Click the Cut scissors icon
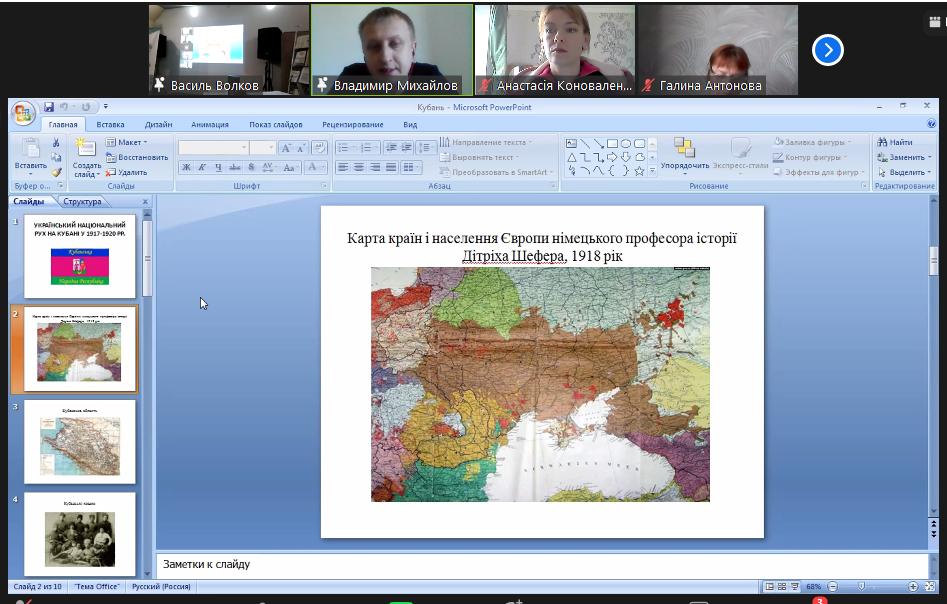Image resolution: width=947 pixels, height=604 pixels. (x=56, y=143)
